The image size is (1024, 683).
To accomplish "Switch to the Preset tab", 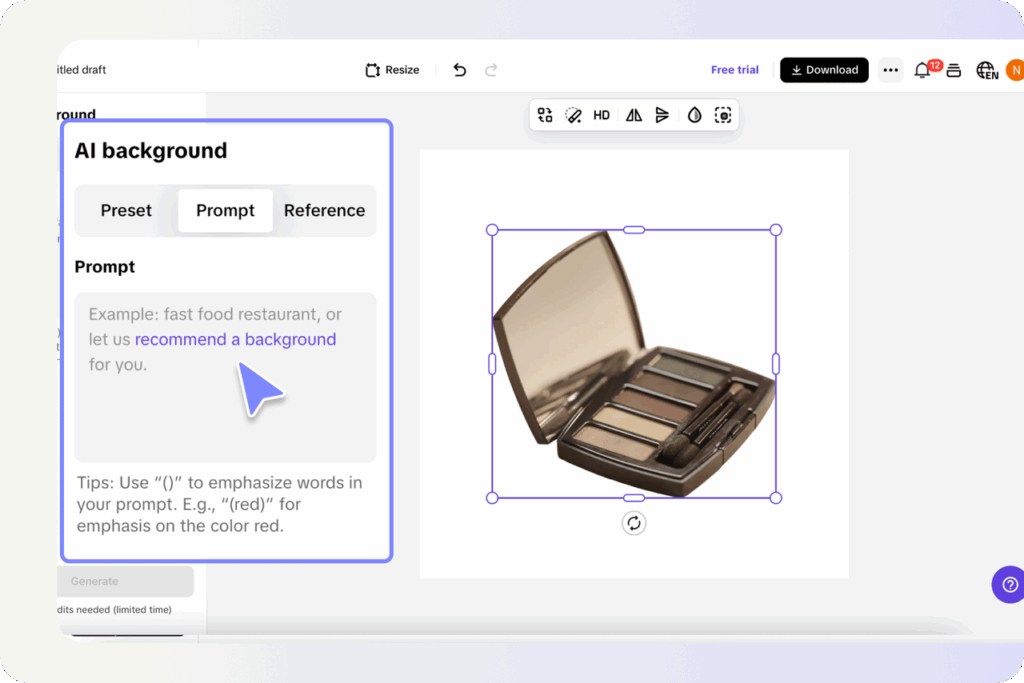I will (x=126, y=210).
